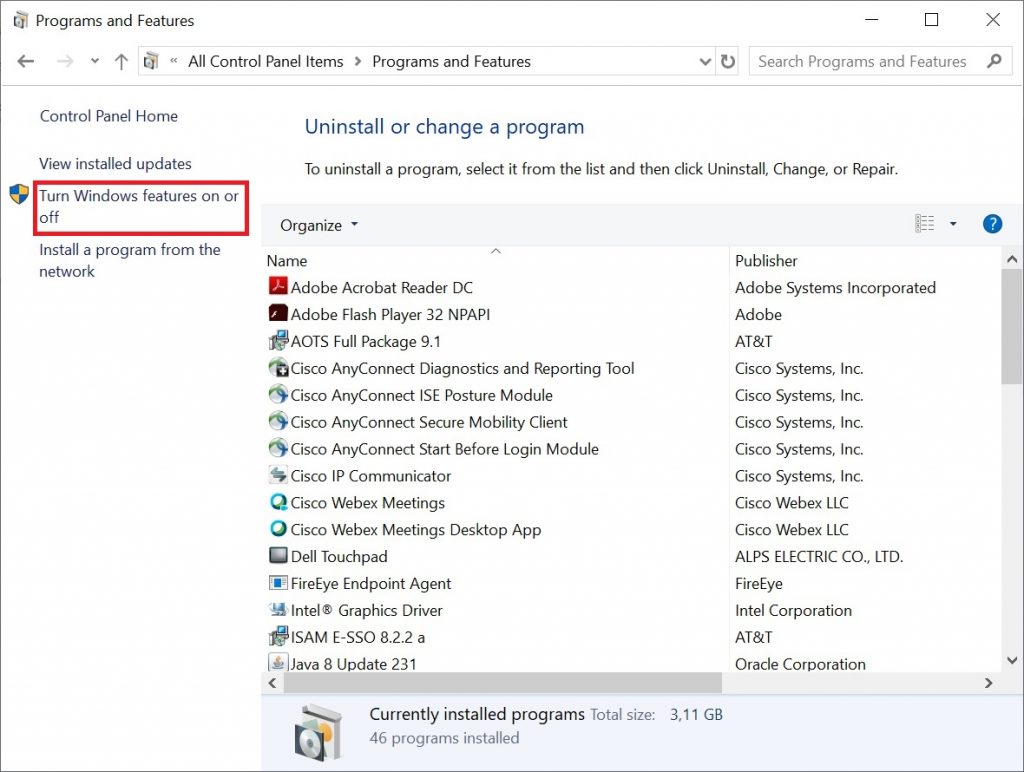Expand the All Control Panel Items breadcrumb arrow
This screenshot has height=772, width=1024.
tap(358, 61)
